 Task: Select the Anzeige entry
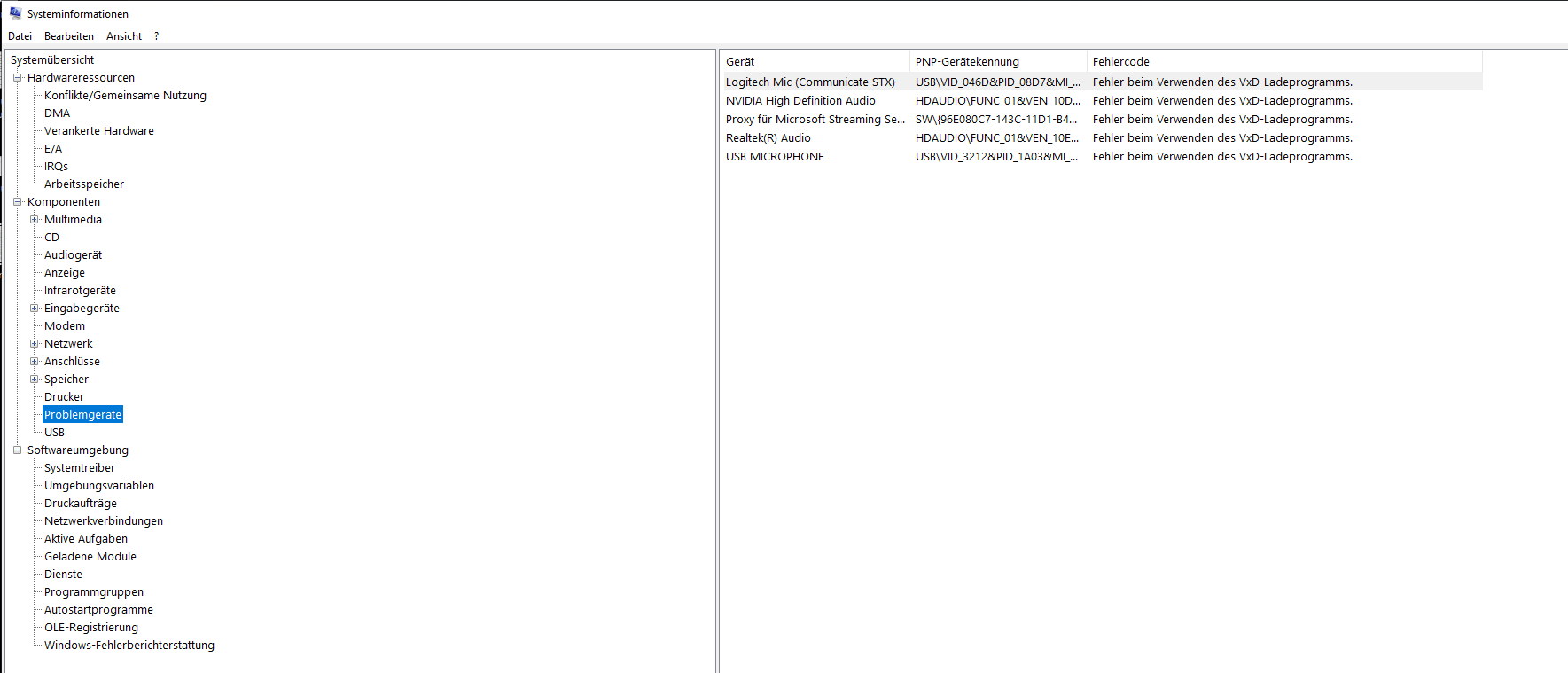pos(65,273)
